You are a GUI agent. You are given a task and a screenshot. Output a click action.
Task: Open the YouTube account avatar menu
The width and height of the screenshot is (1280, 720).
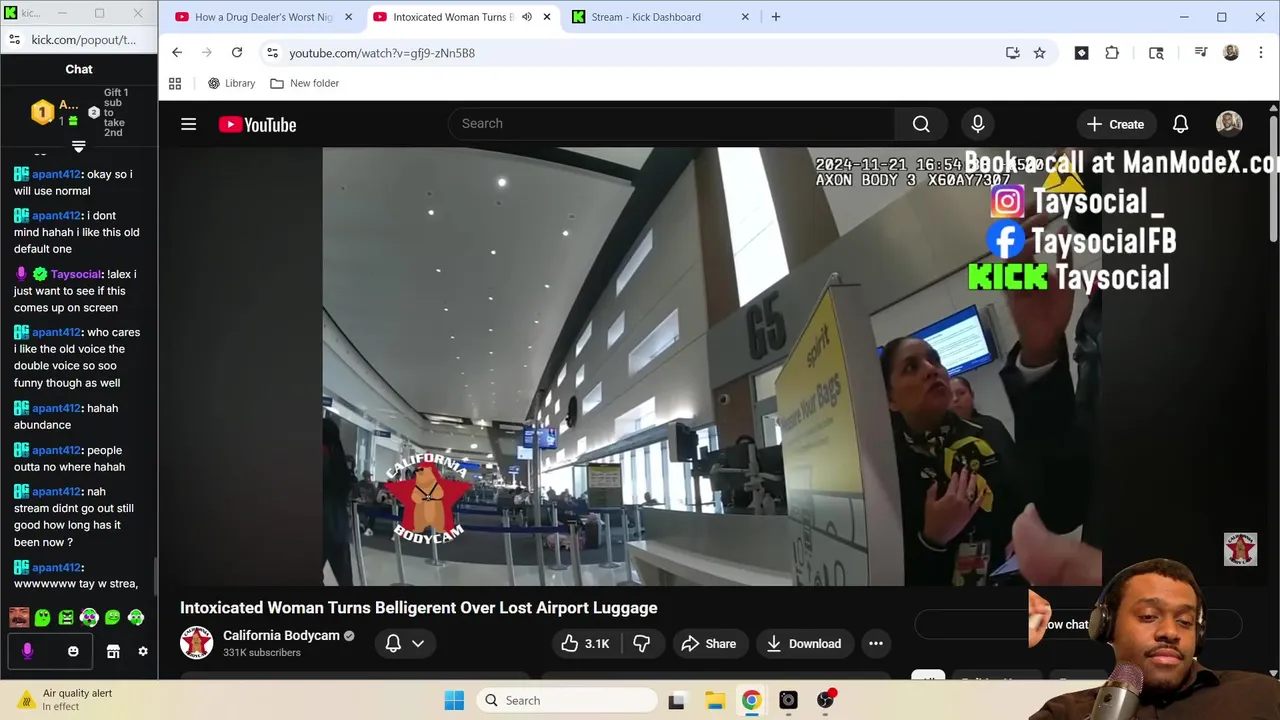1229,124
